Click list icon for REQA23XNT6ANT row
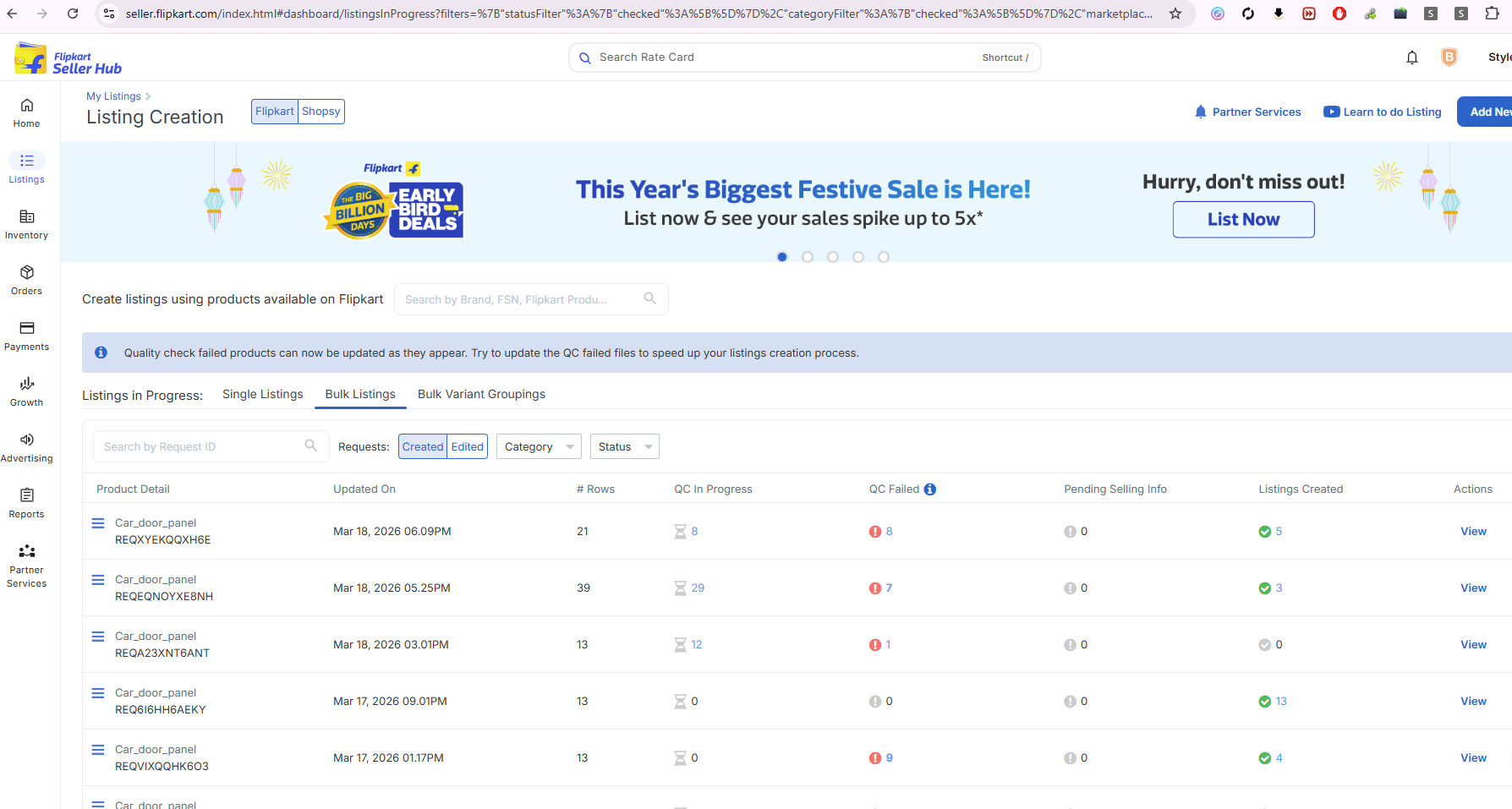 (x=98, y=637)
